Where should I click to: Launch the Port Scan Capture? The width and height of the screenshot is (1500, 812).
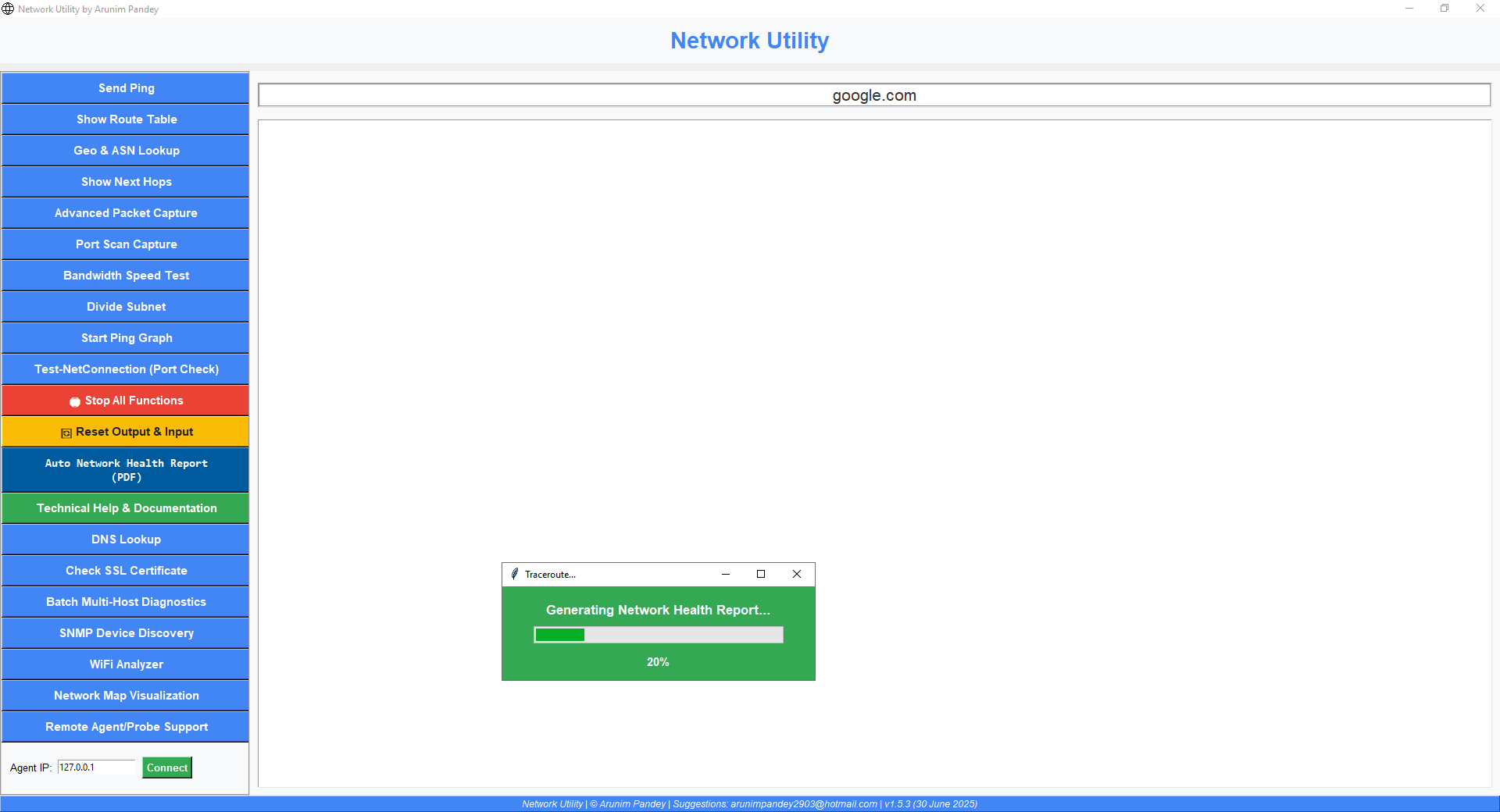coord(125,244)
